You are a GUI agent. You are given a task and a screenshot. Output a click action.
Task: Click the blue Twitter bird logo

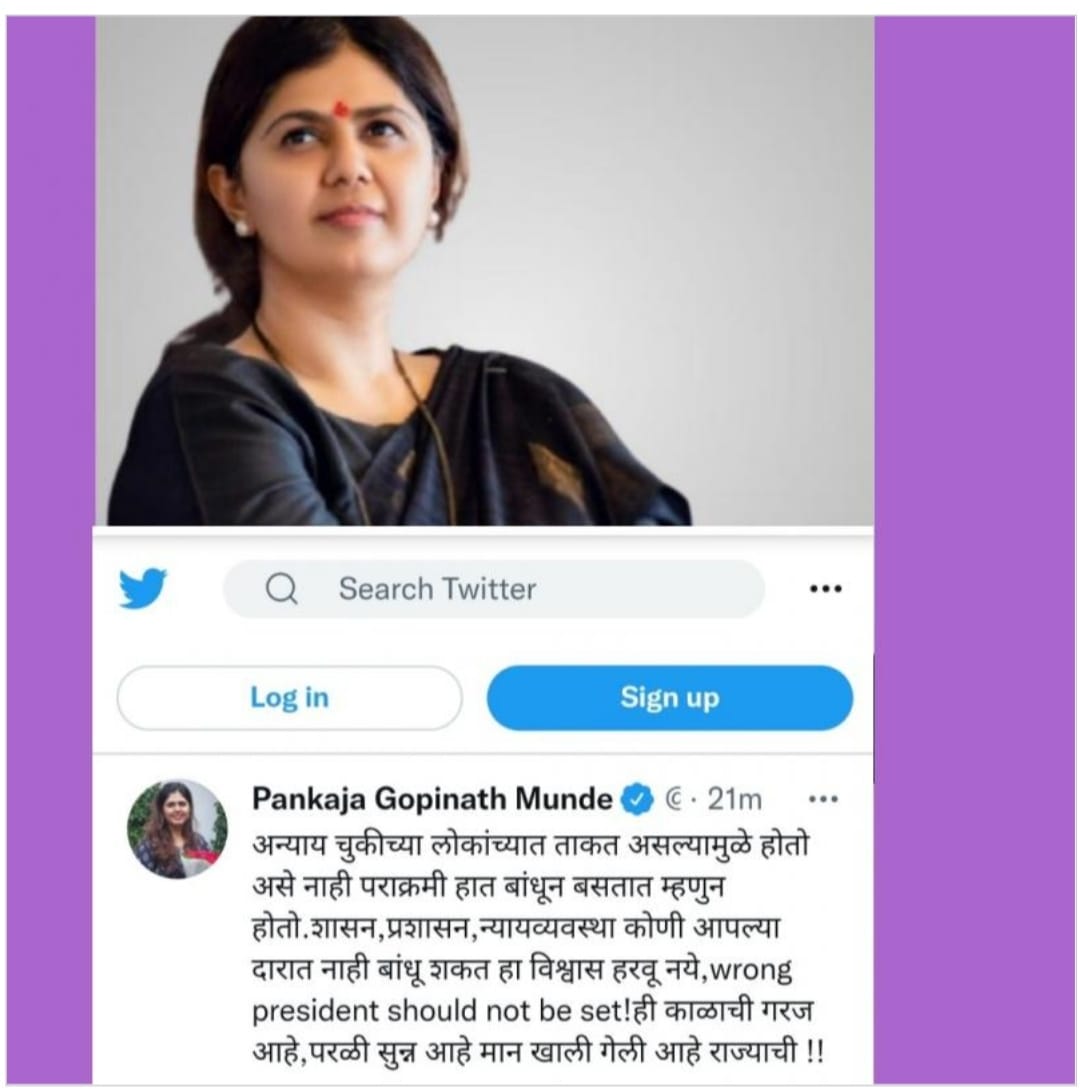143,588
